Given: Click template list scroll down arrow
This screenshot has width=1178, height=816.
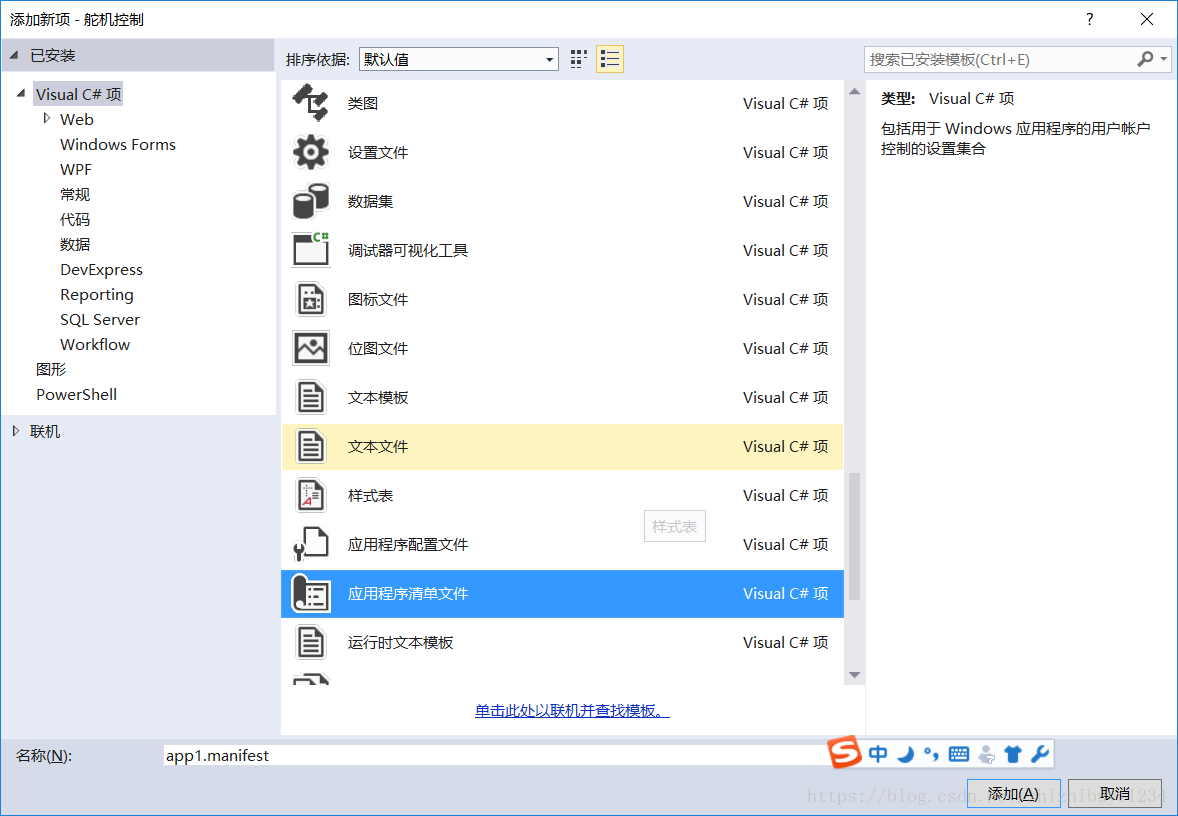Looking at the screenshot, I should tap(854, 675).
